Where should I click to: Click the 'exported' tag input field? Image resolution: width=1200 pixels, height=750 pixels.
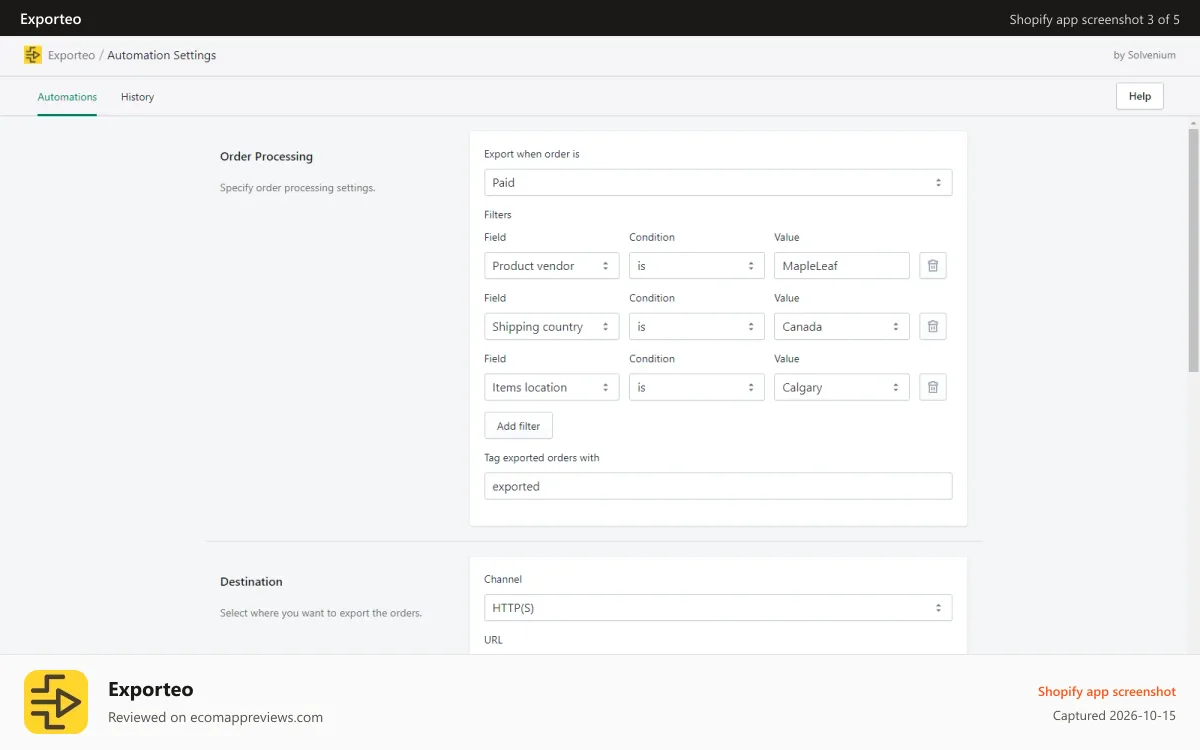pos(718,486)
